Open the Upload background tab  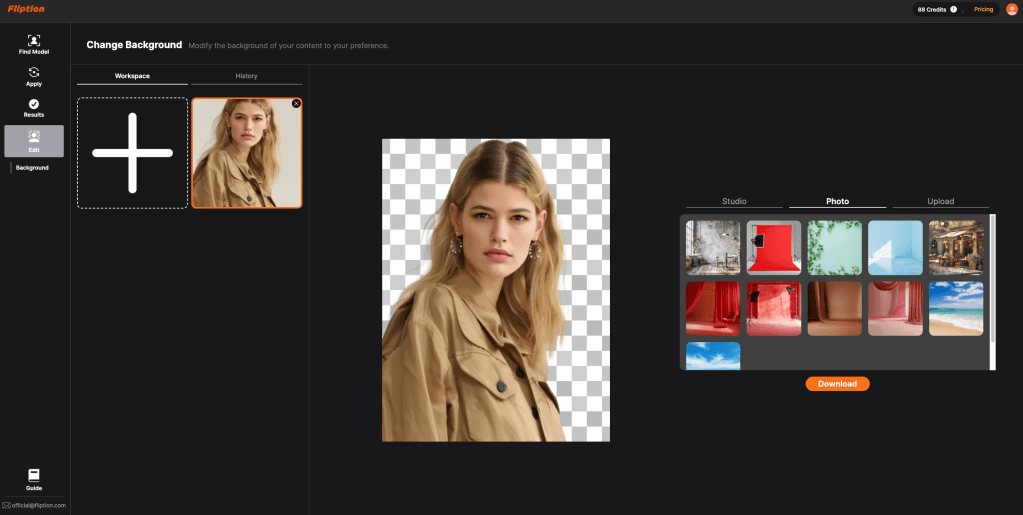click(x=940, y=201)
